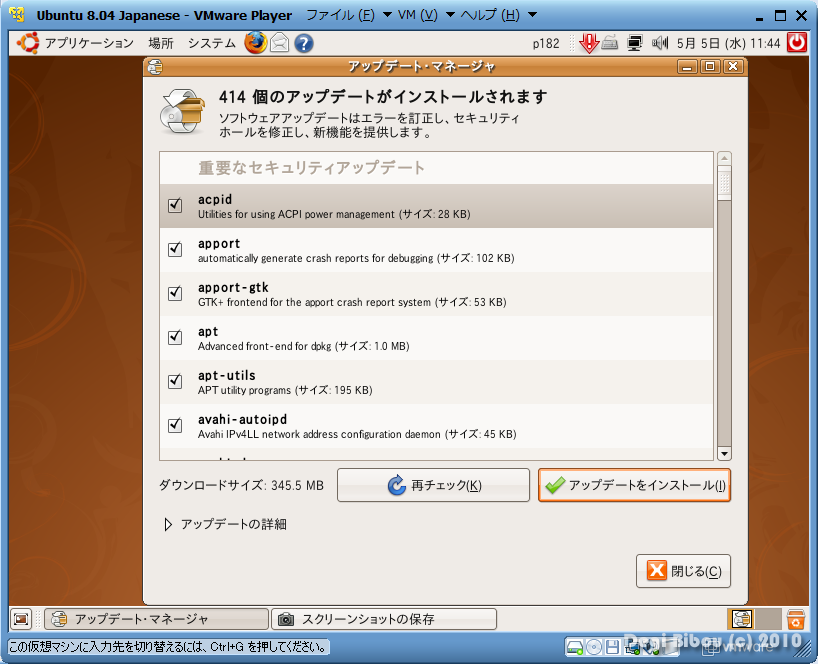The height and width of the screenshot is (664, 818).
Task: Click アップデートをインストール(I) button
Action: coord(634,485)
